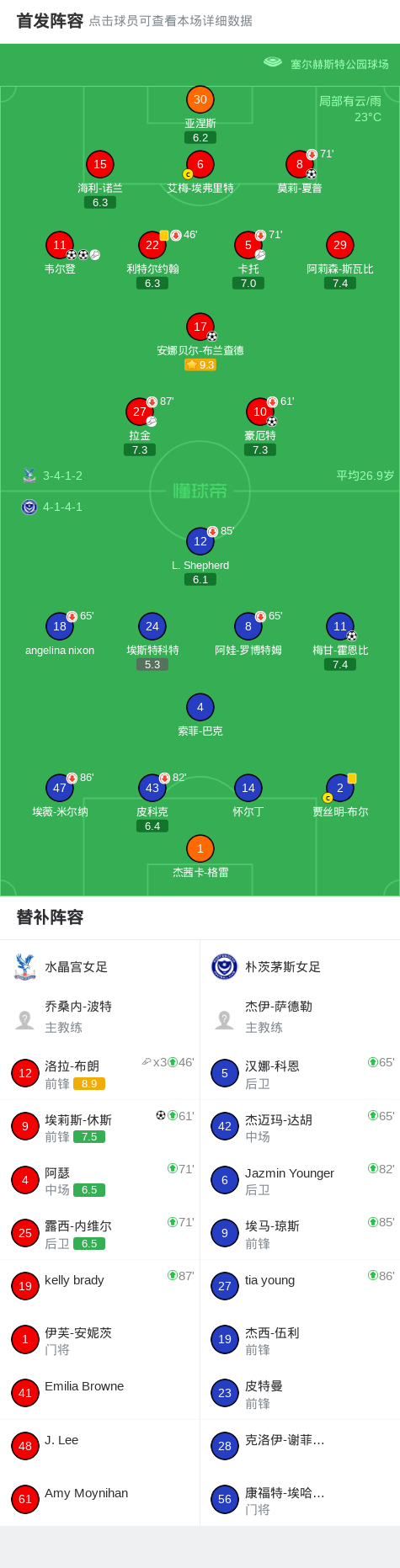Click Portsmouth crest next to 4-1-4-1 formation
Screen dimensions: 400x1568
[x=29, y=507]
